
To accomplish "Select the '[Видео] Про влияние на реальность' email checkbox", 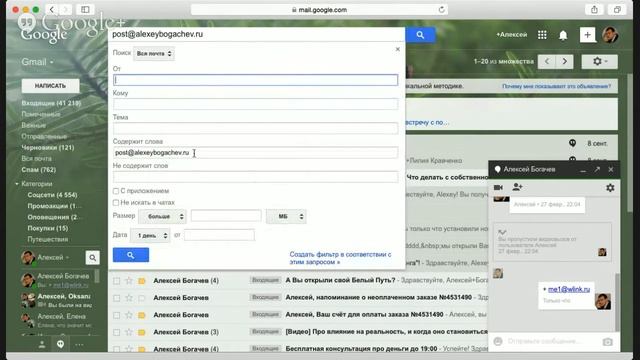I will tap(117, 332).
